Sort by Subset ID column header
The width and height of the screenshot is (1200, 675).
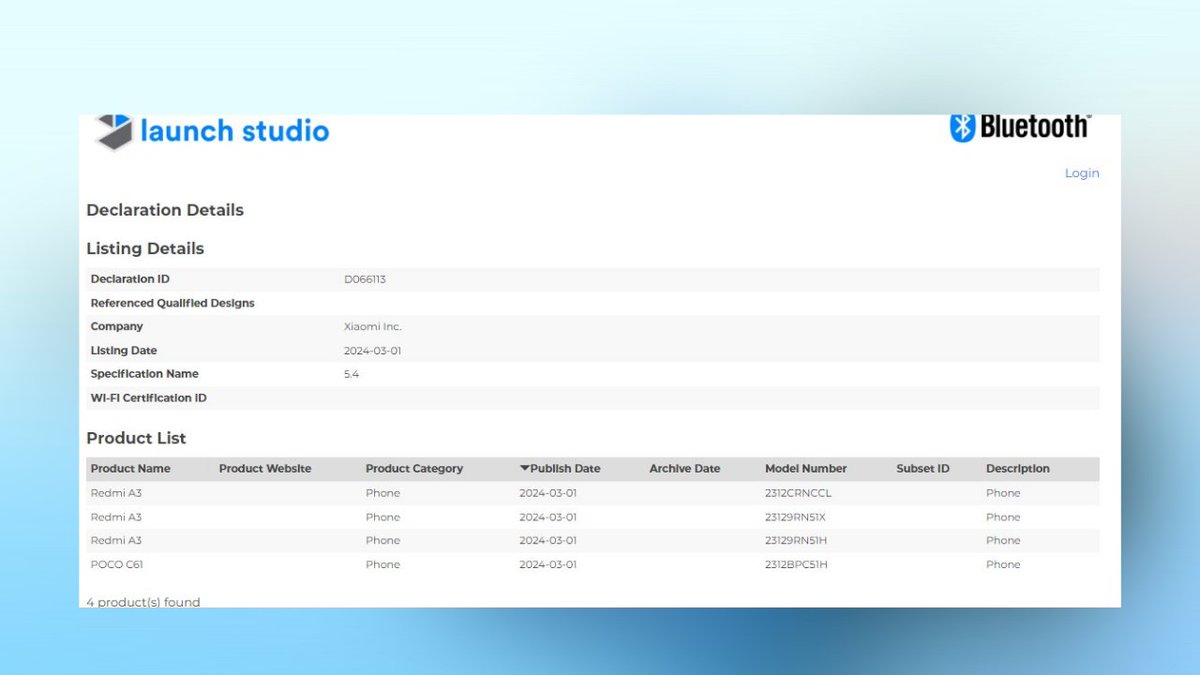(923, 468)
